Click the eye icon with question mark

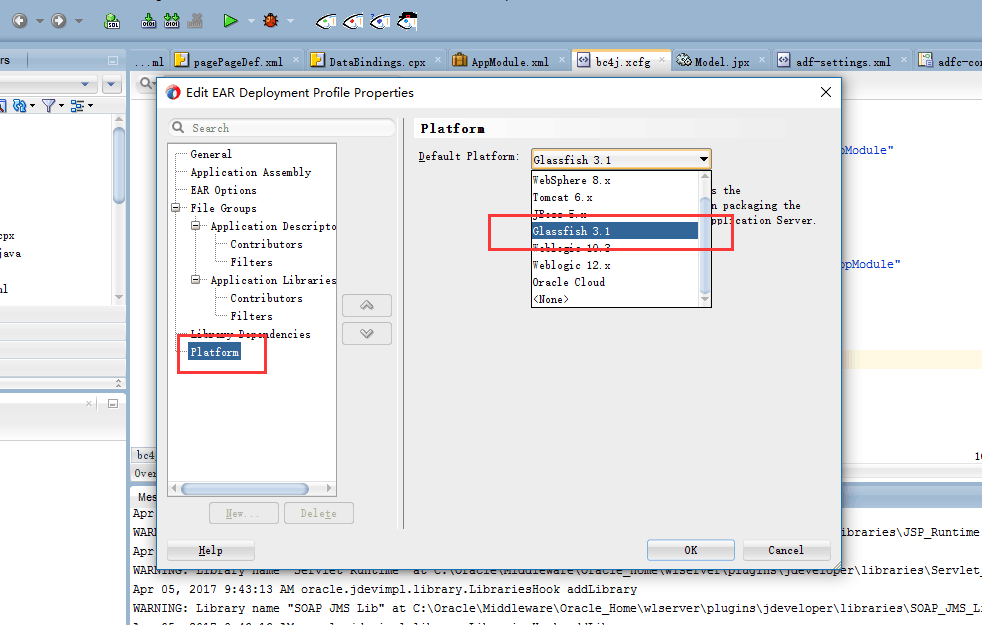(380, 22)
